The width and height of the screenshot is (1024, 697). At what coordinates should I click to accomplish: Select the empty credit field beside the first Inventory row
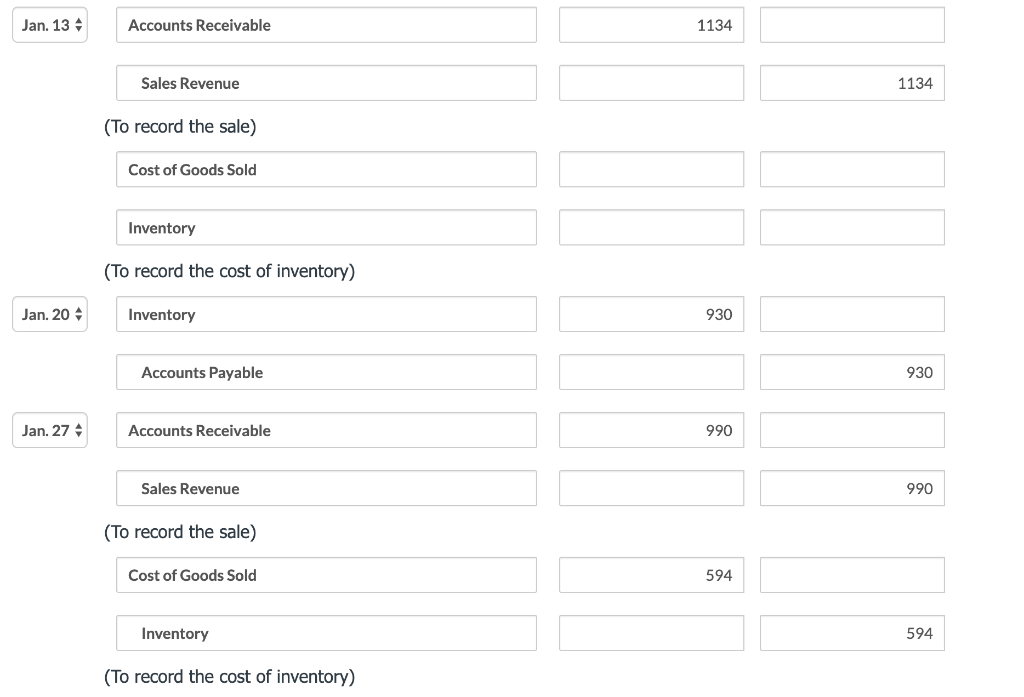(x=852, y=227)
